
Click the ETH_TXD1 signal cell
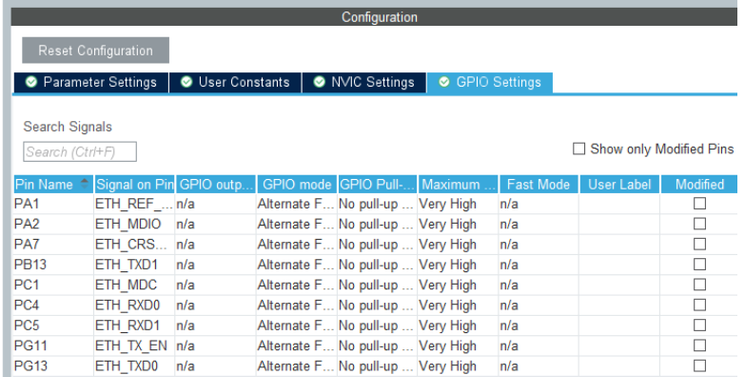pos(134,265)
